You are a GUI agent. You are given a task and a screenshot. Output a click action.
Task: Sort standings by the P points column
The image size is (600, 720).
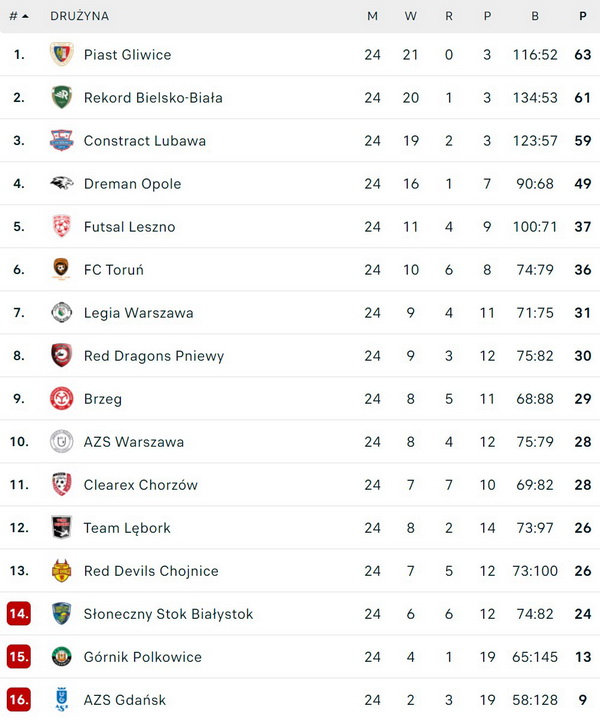click(x=583, y=16)
